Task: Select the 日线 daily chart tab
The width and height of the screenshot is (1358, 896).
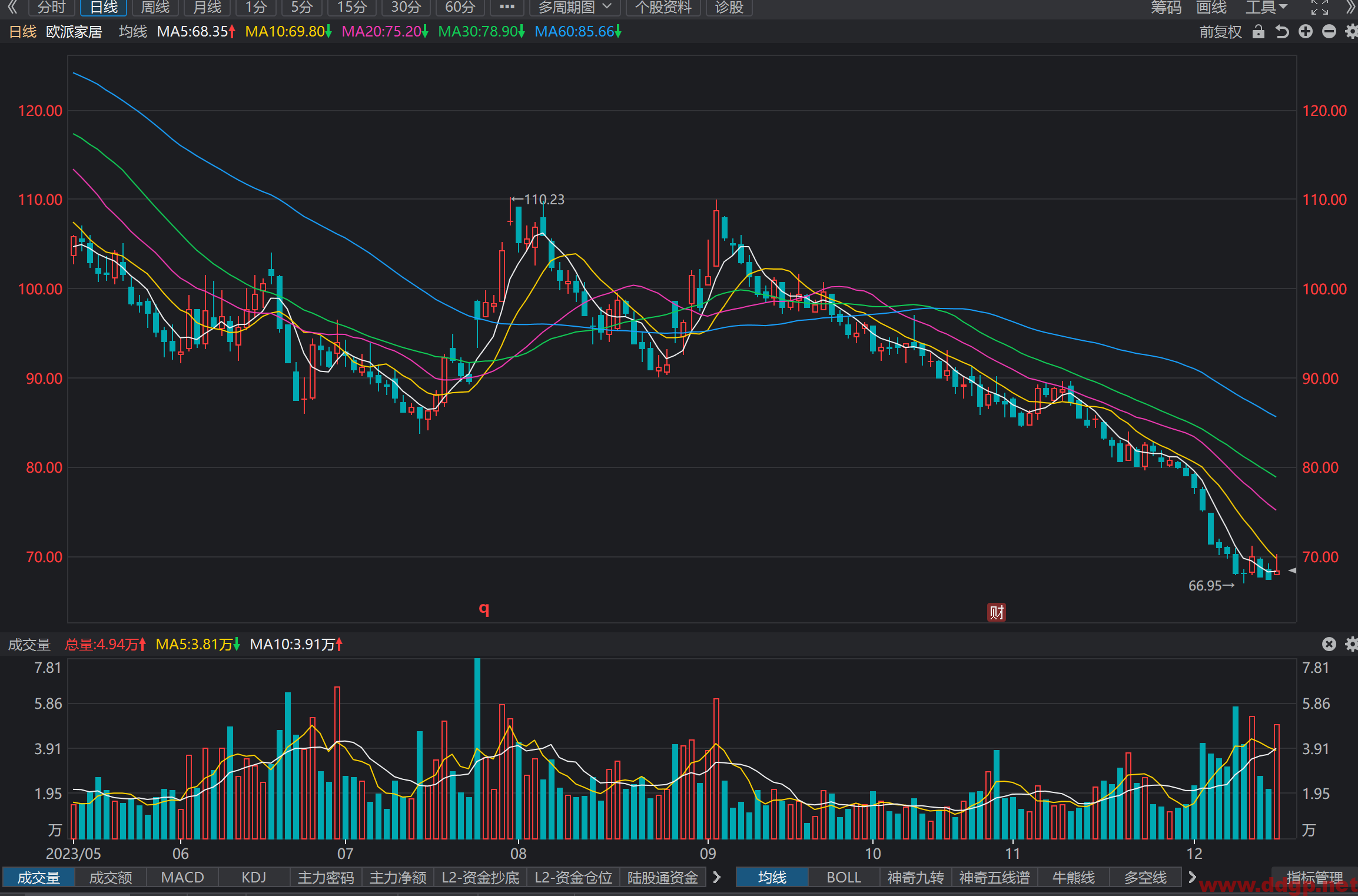Action: pyautogui.click(x=104, y=7)
